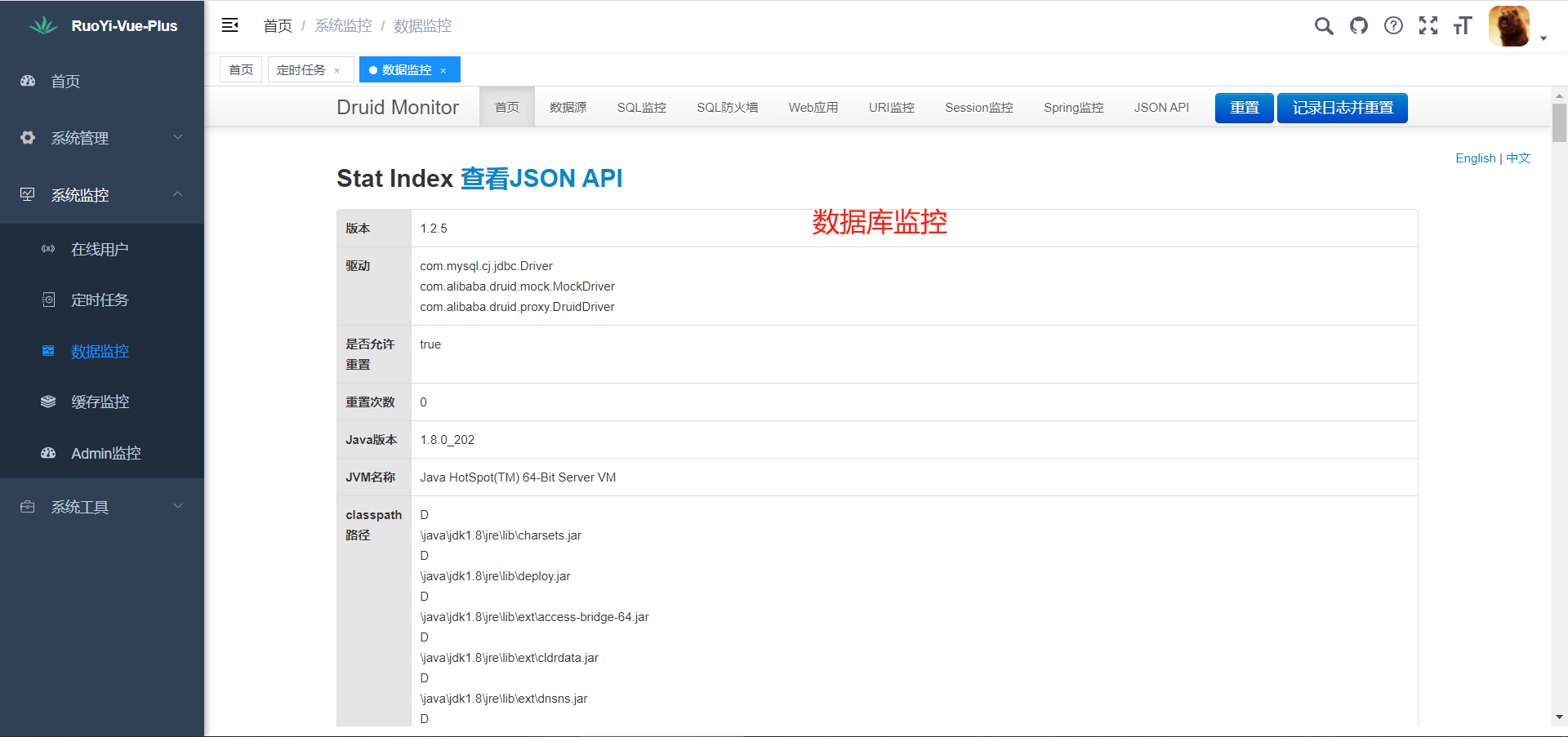Open the GitHub source icon

(x=1359, y=26)
